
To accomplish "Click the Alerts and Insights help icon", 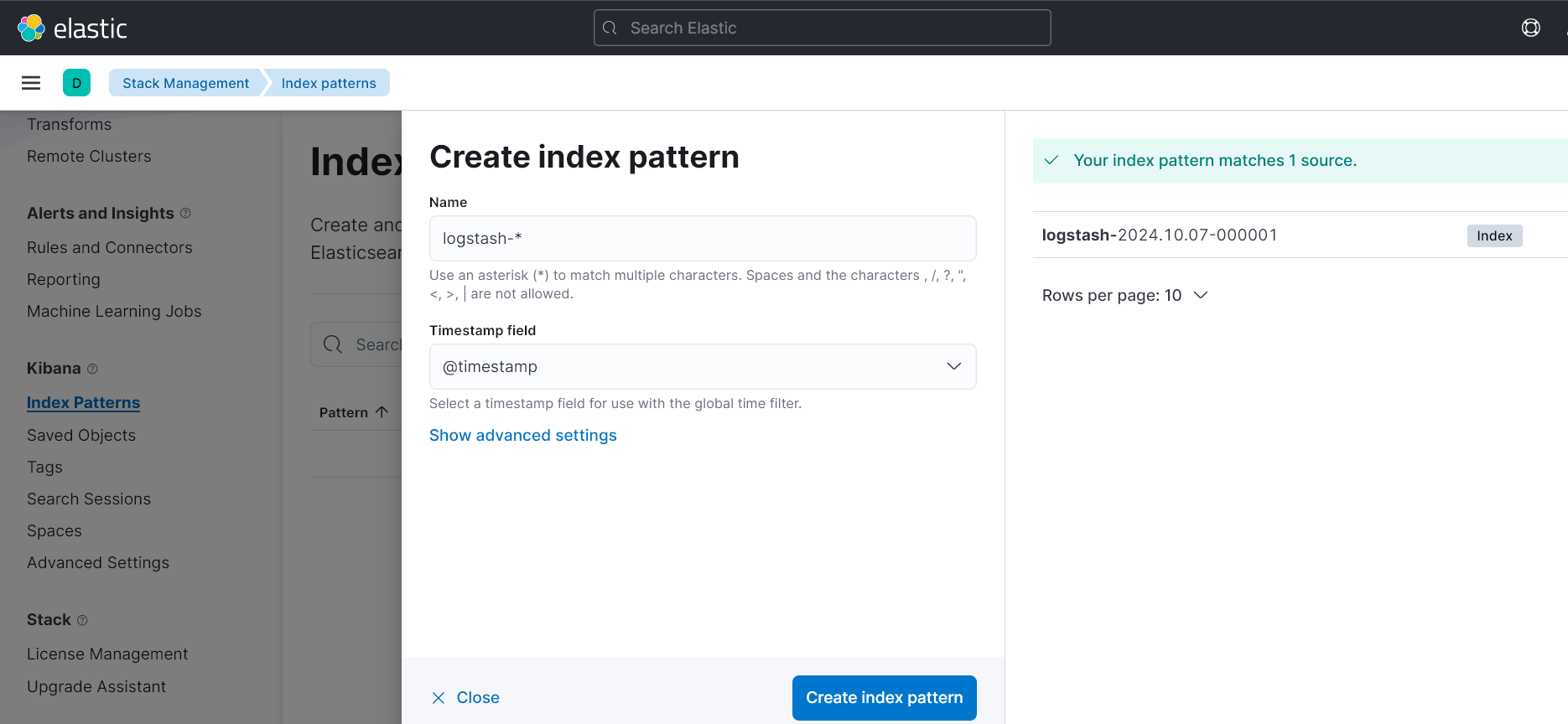I will (185, 213).
